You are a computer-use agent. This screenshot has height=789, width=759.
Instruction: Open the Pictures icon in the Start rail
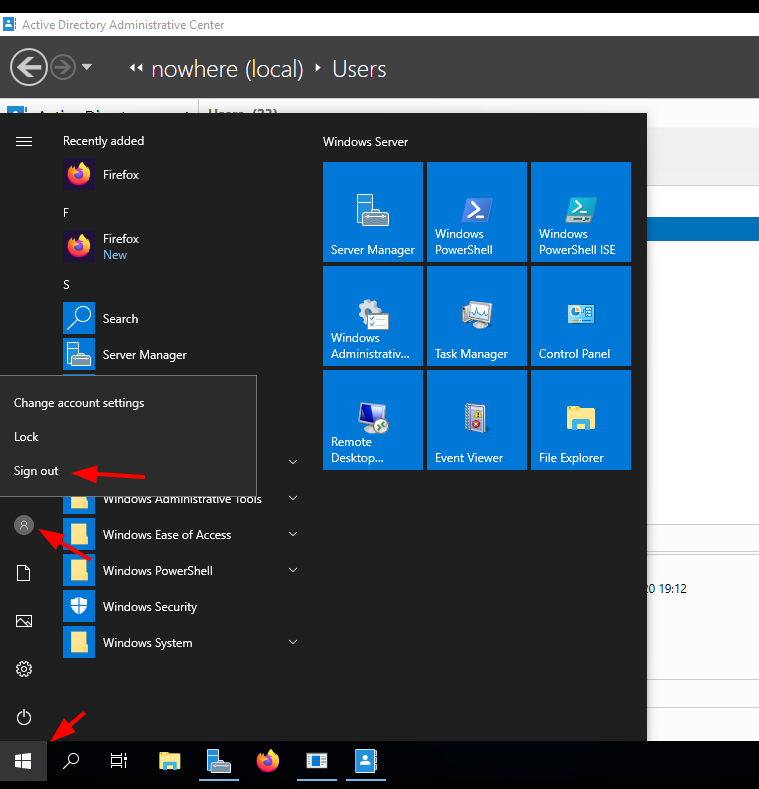coord(24,621)
